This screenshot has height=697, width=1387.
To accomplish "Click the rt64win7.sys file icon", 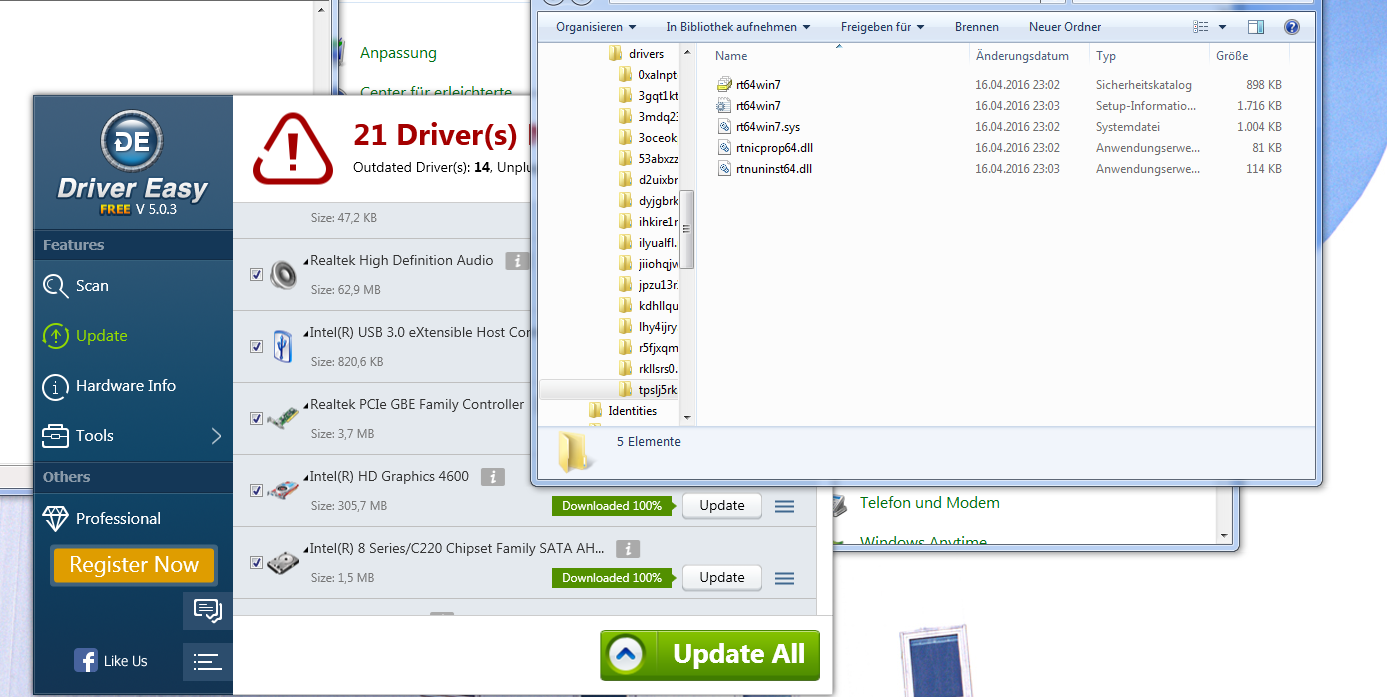I will [x=725, y=127].
